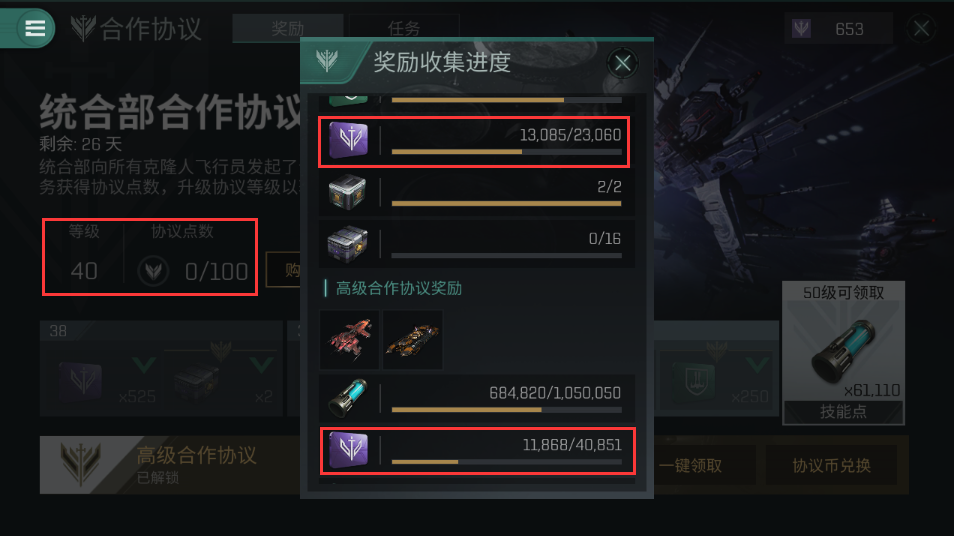Click the 高级合作协议 unlocked banner

[x=170, y=465]
